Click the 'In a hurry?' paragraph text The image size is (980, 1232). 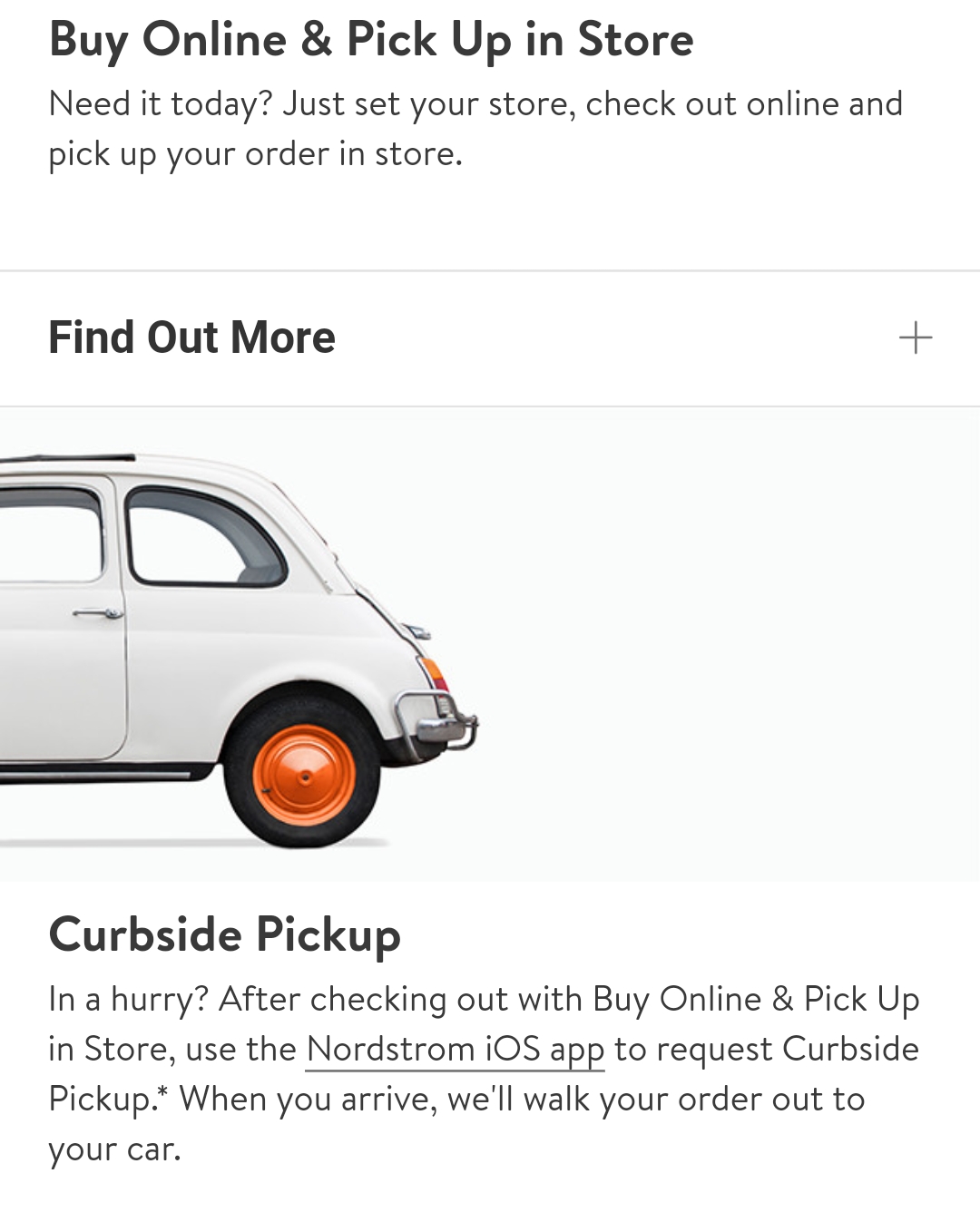coord(484,1073)
